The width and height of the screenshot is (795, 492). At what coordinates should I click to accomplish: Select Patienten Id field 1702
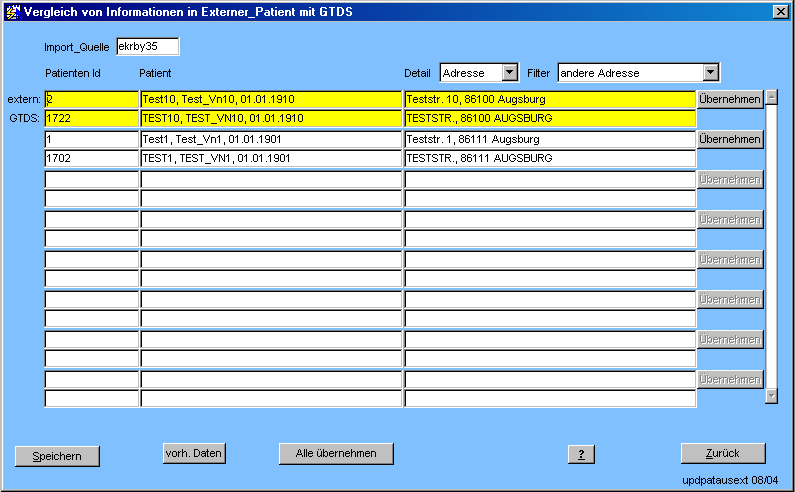(x=91, y=159)
